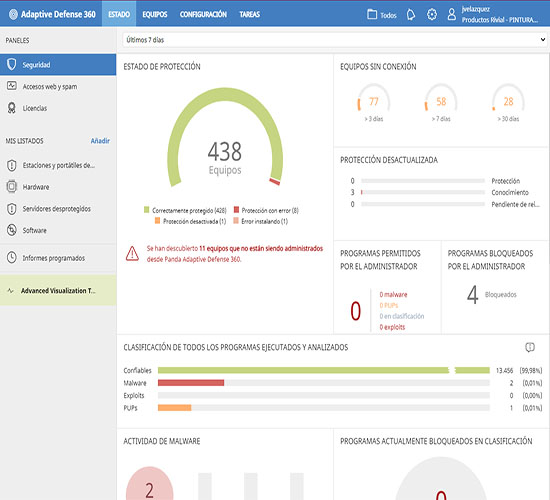
Task: Switch to the ESTADO tab
Action: tap(119, 14)
